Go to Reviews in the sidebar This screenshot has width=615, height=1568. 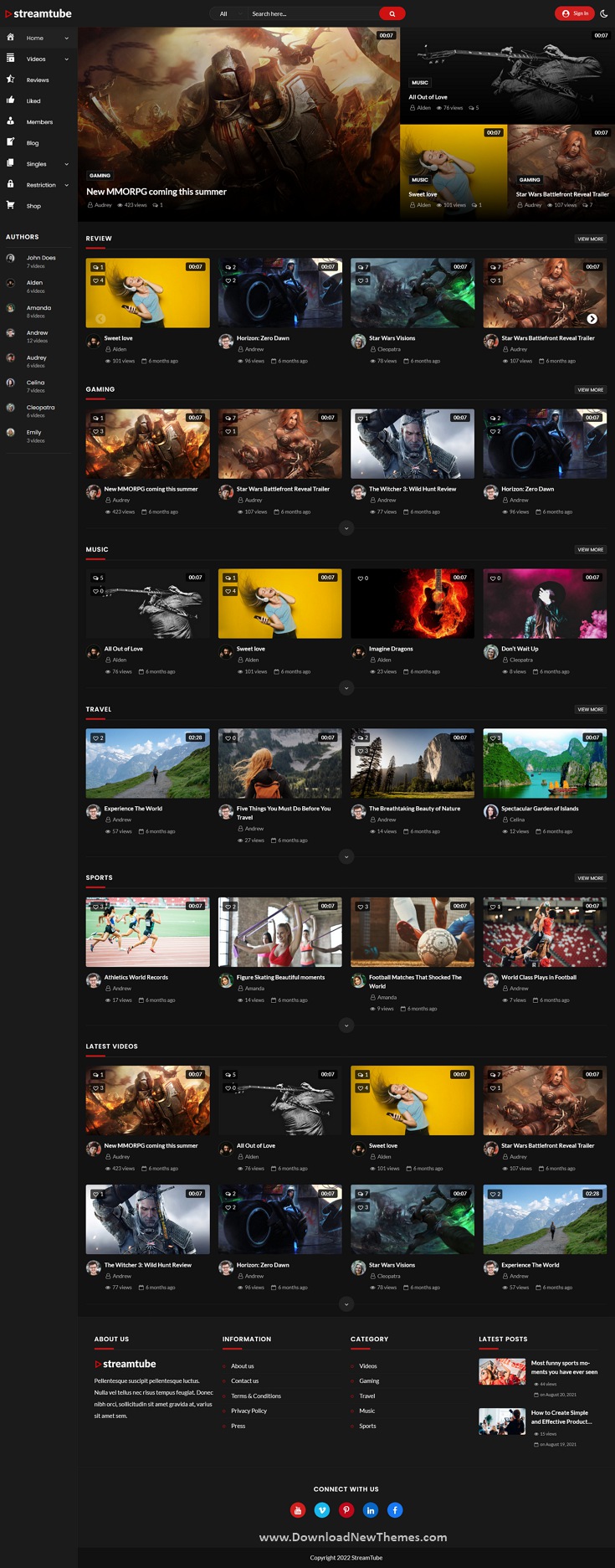click(x=38, y=80)
